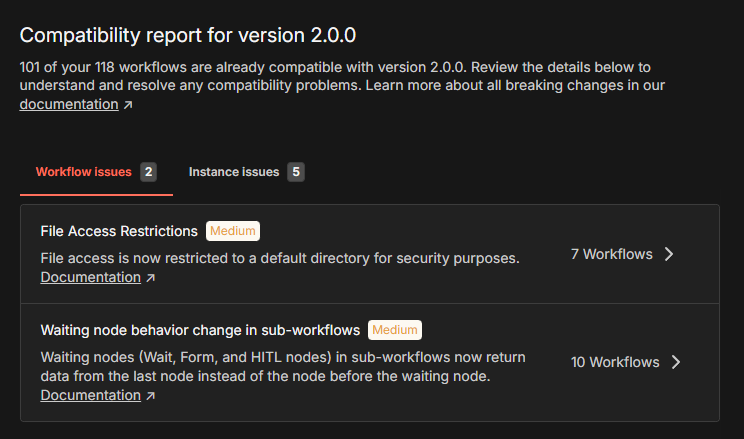Click the Instance issues count badge showing 5
This screenshot has height=439, width=744.
click(295, 172)
